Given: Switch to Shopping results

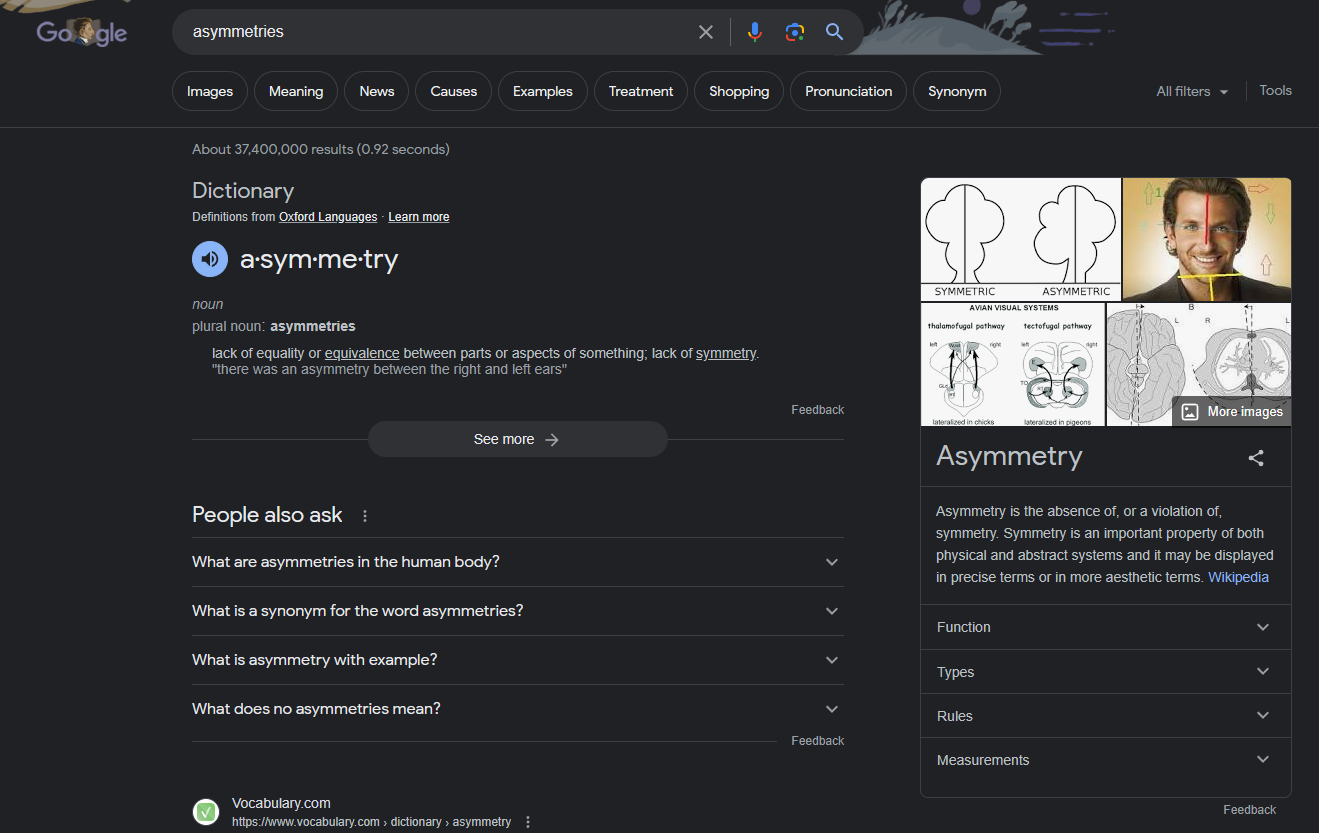Looking at the screenshot, I should click(x=739, y=91).
